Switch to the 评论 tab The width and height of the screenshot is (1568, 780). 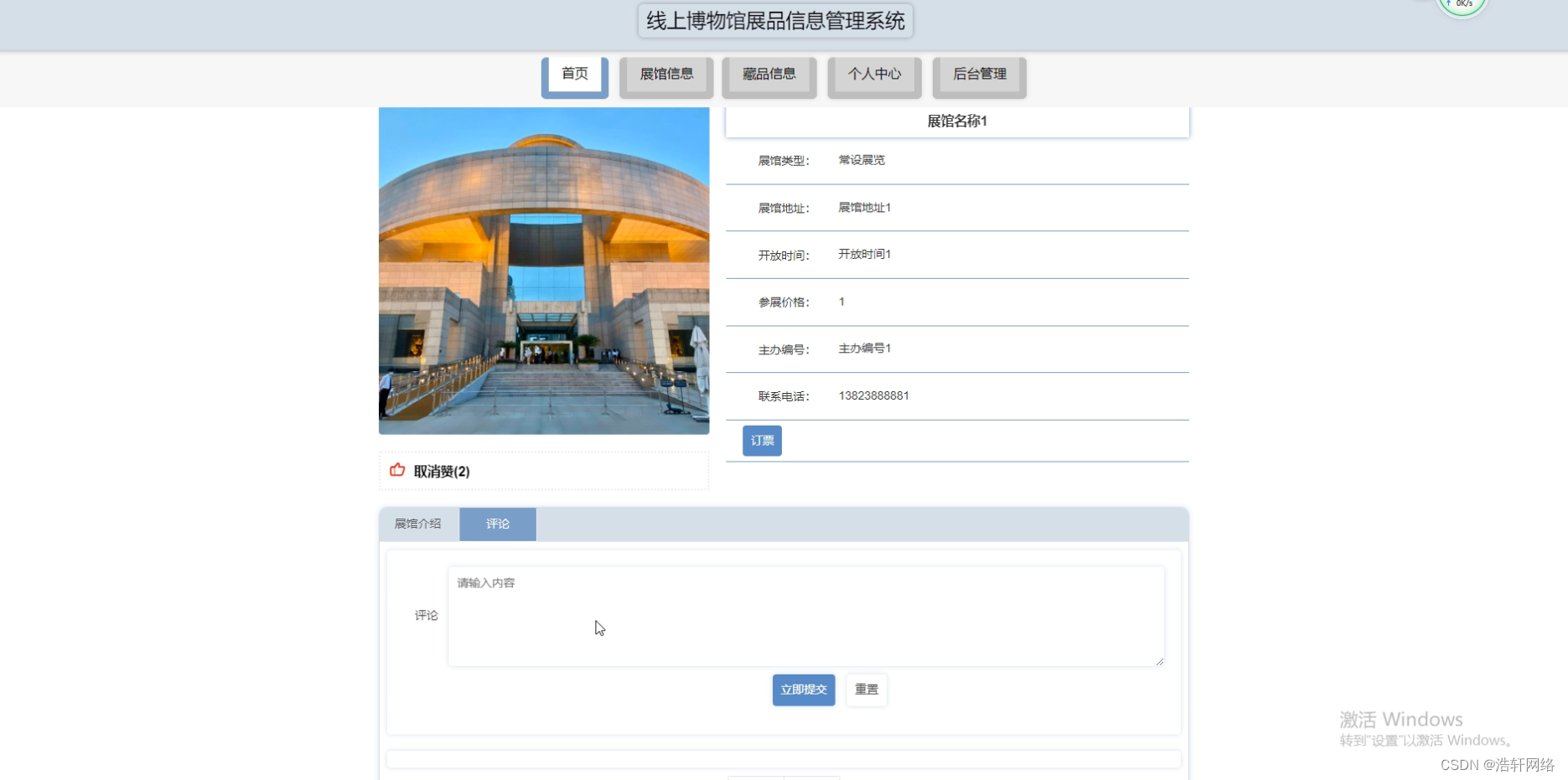click(x=497, y=523)
